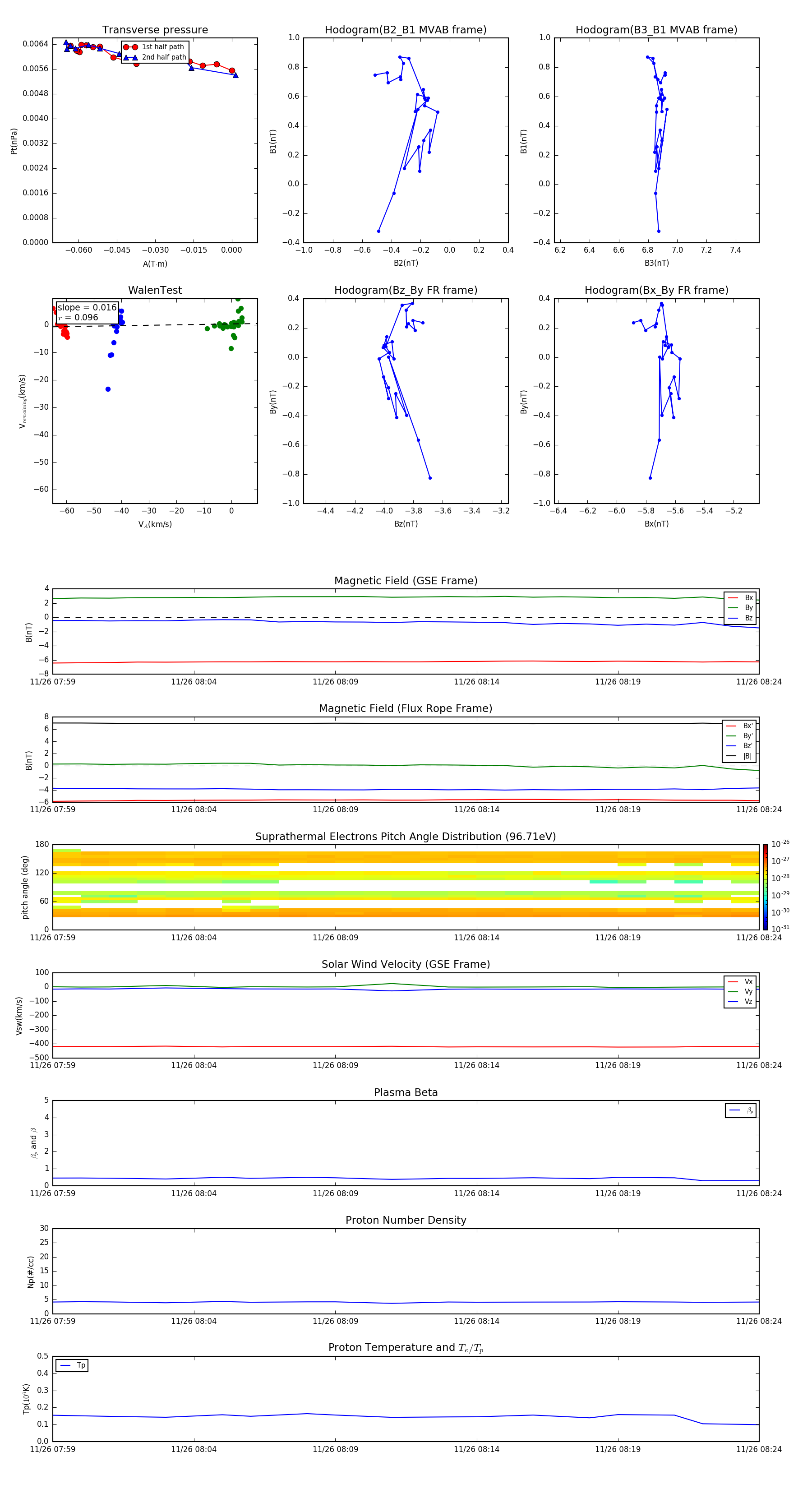The image size is (812, 1489).
Task: Click the 'Magnetic Field (GSE Frame)' title
Action: 406,581
